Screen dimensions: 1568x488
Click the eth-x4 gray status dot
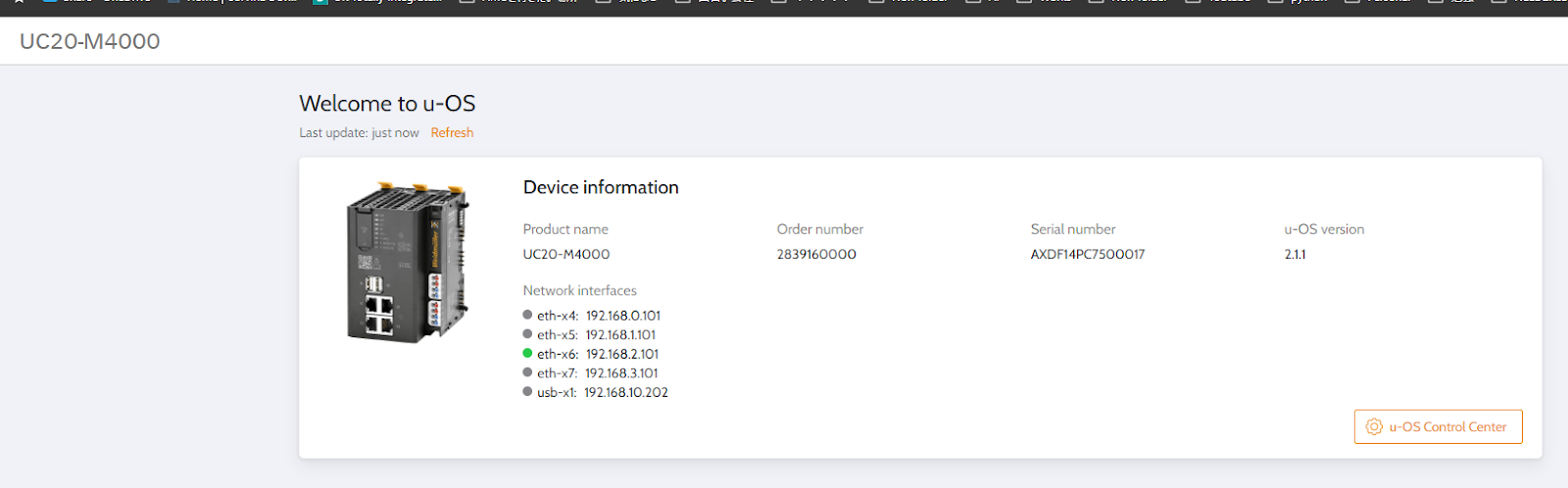[527, 315]
